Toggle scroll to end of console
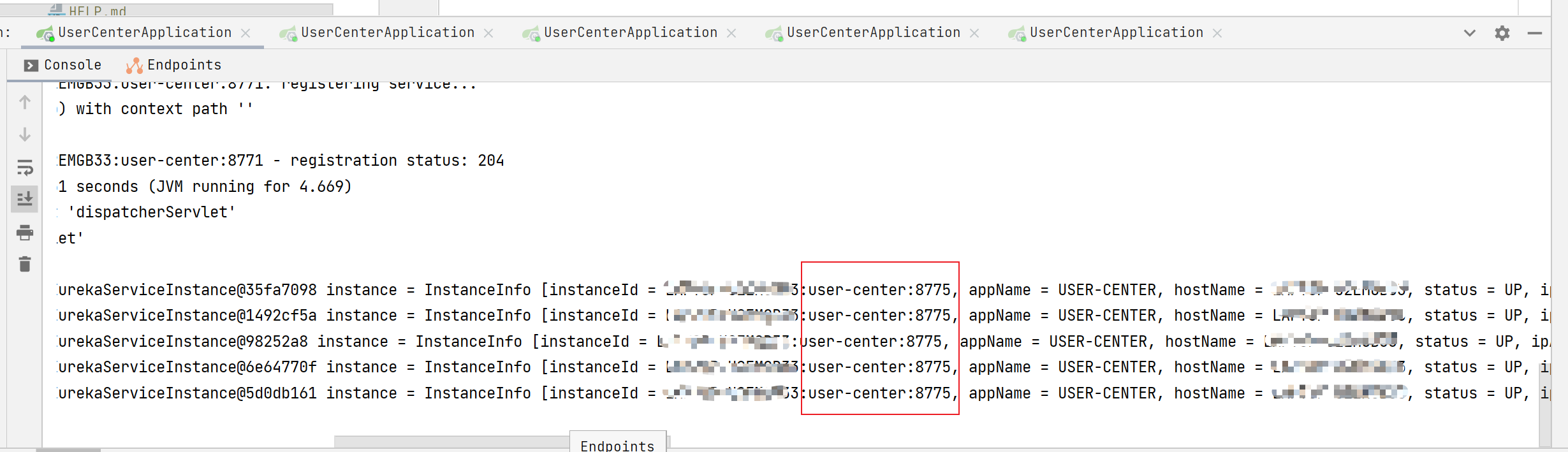The image size is (1568, 452). 25,200
